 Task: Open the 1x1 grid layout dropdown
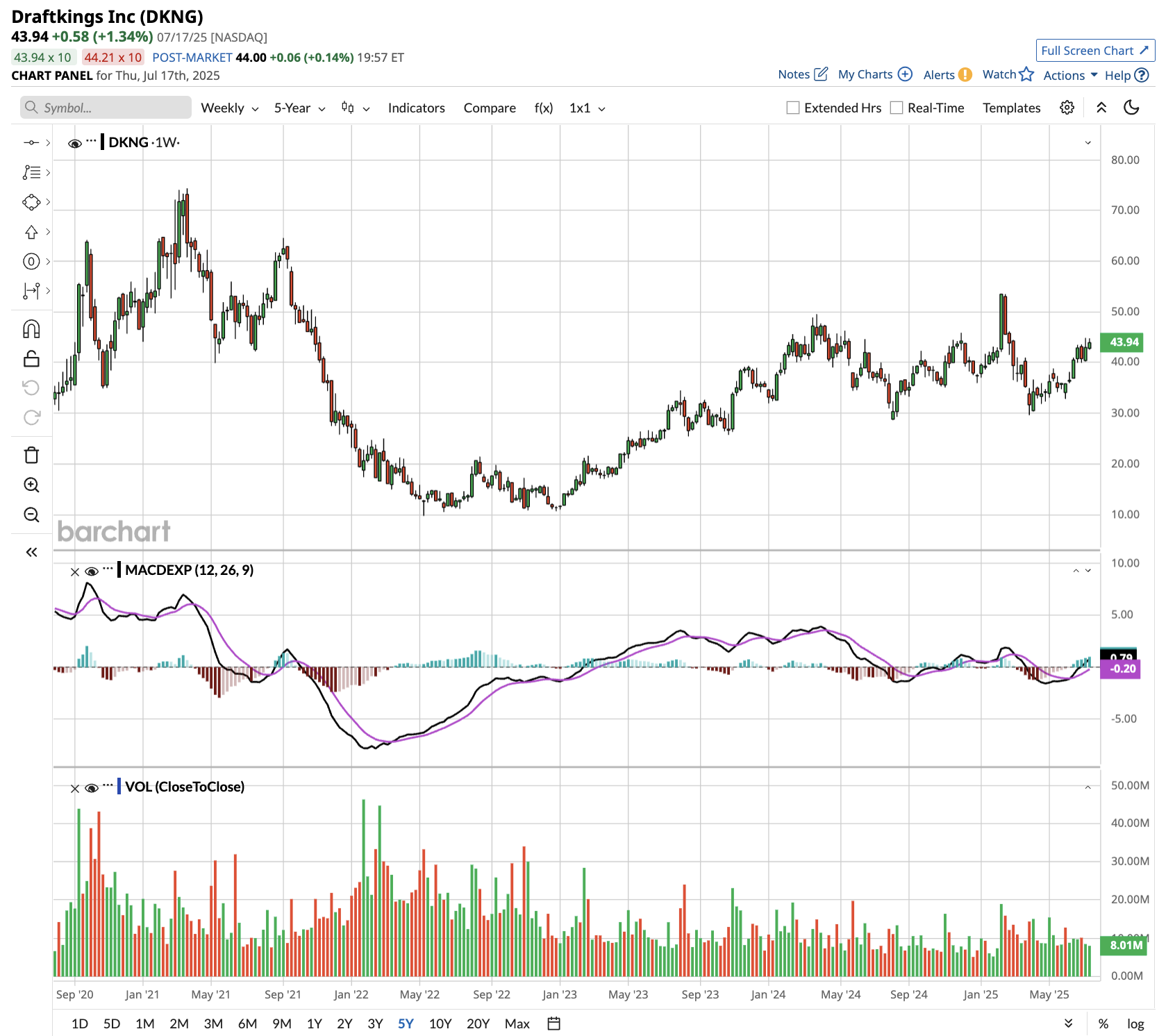click(x=587, y=108)
